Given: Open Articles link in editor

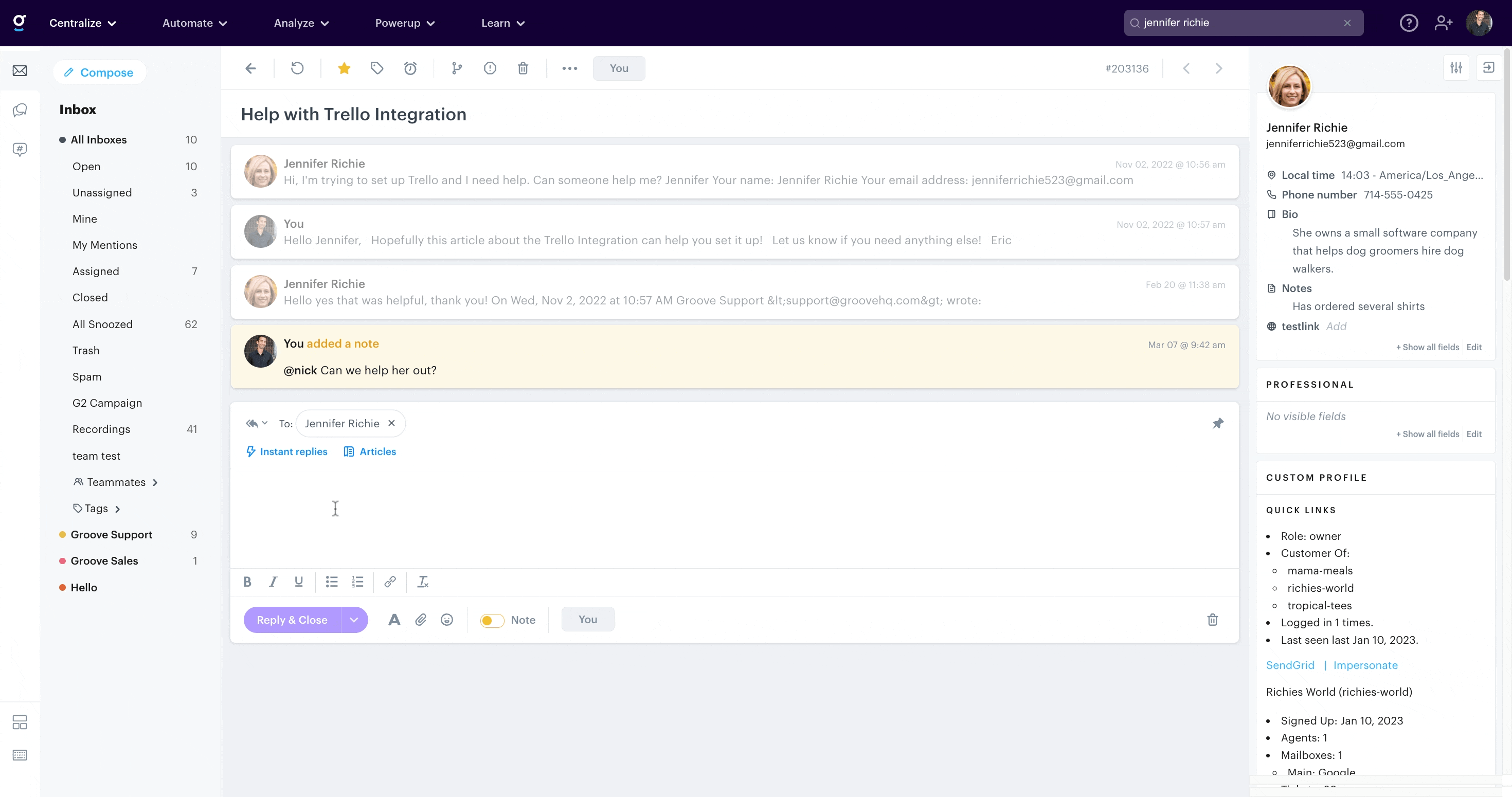Looking at the screenshot, I should [x=370, y=451].
